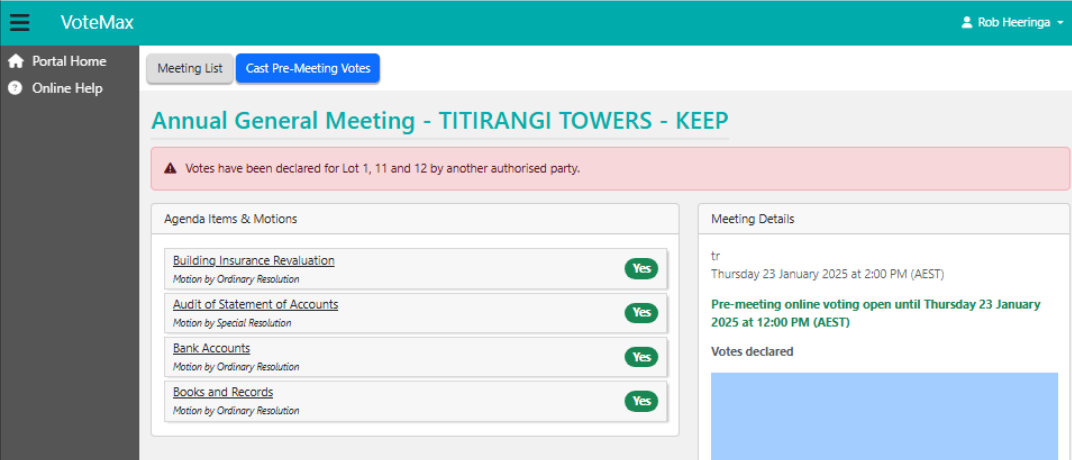
Task: Toggle Yes vote for Bank Accounts
Action: [641, 357]
